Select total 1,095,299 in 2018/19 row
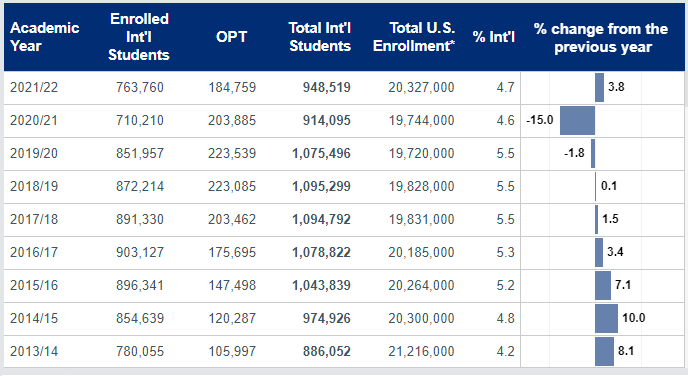This screenshot has height=376, width=688. pyautogui.click(x=322, y=186)
